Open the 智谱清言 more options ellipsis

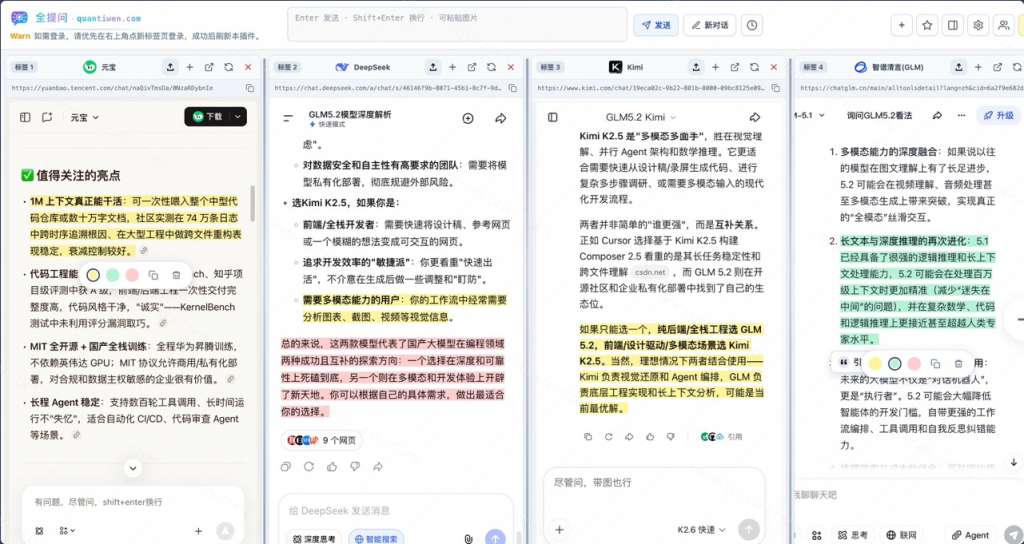tap(961, 116)
